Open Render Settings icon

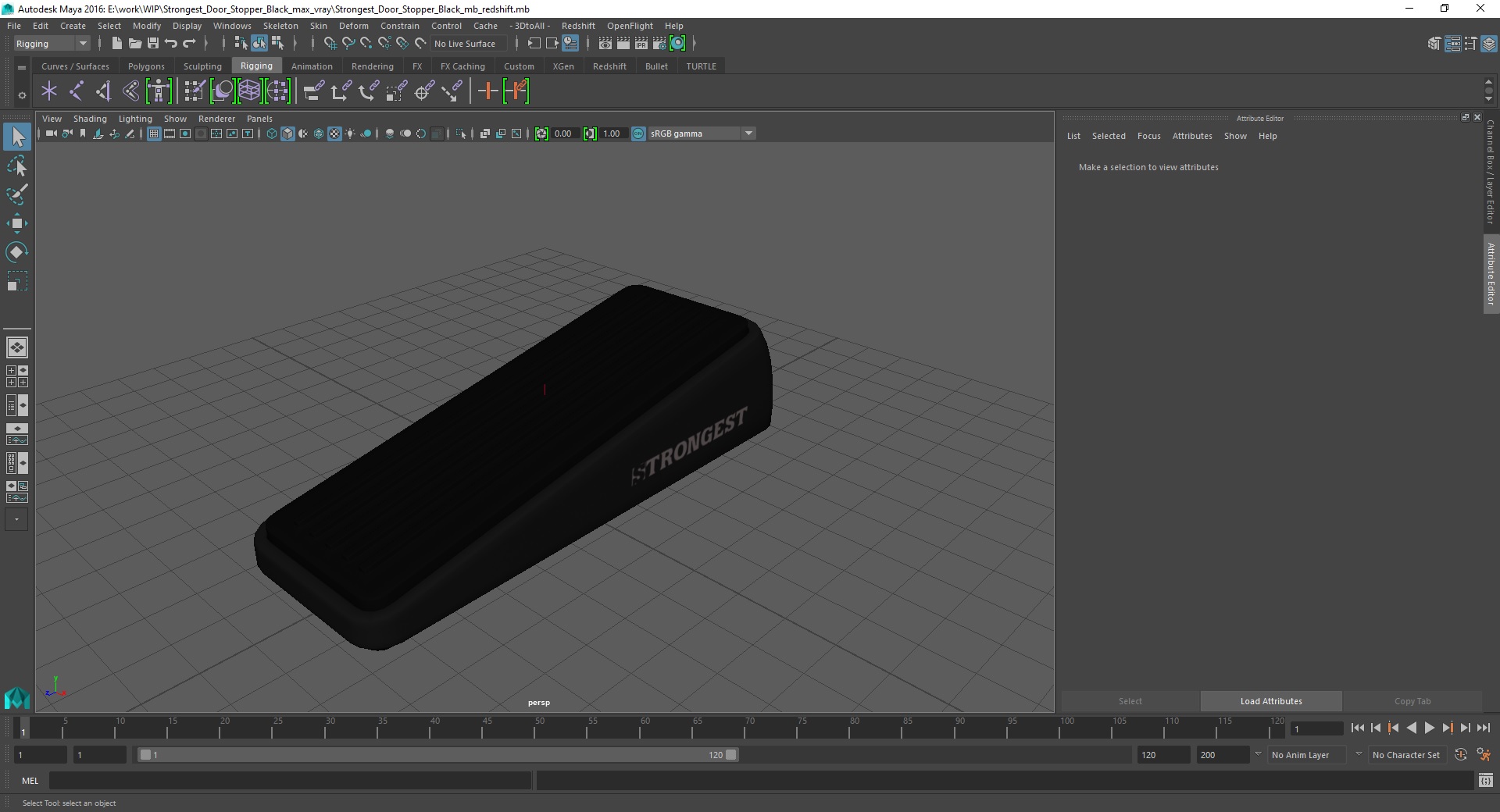point(660,44)
